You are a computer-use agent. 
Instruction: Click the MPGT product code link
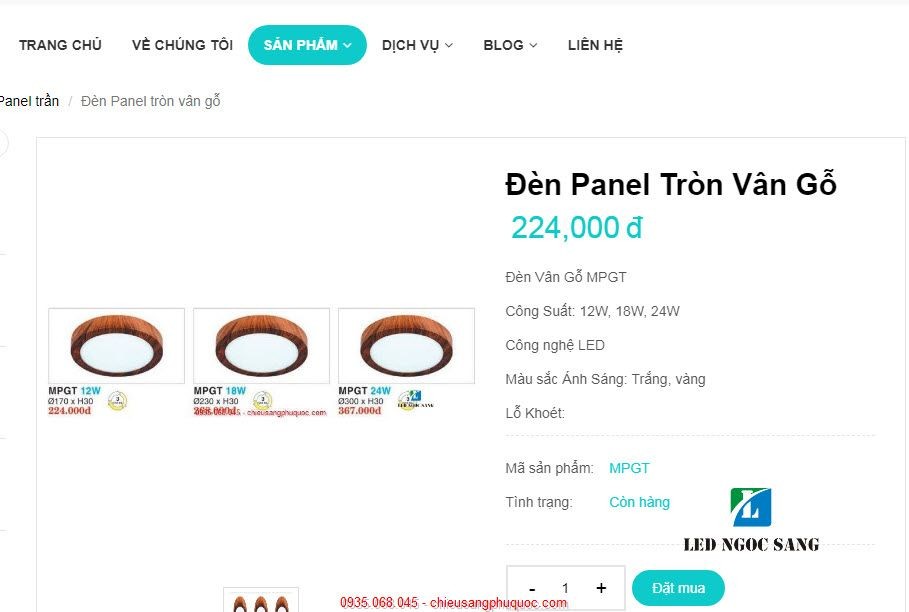click(x=629, y=468)
